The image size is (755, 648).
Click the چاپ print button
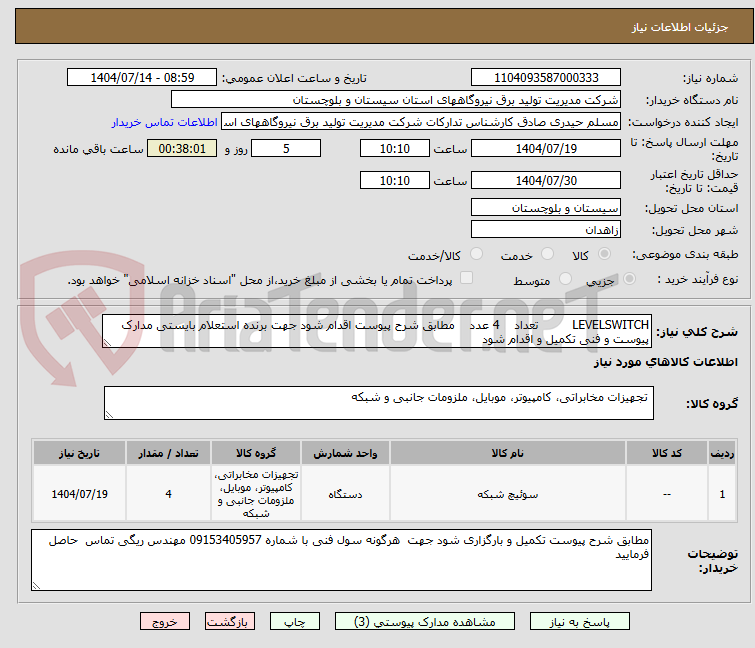tap(295, 622)
